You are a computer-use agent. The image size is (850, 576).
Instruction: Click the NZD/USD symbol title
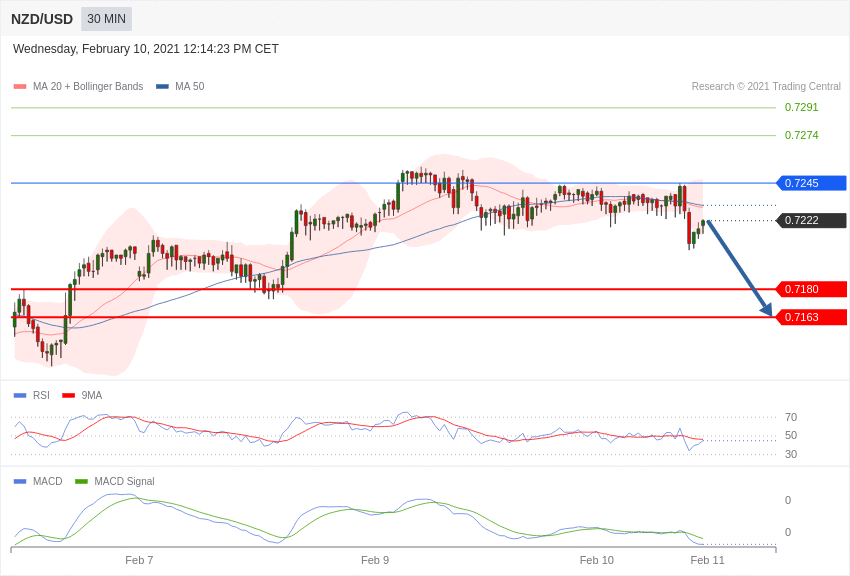(x=42, y=20)
